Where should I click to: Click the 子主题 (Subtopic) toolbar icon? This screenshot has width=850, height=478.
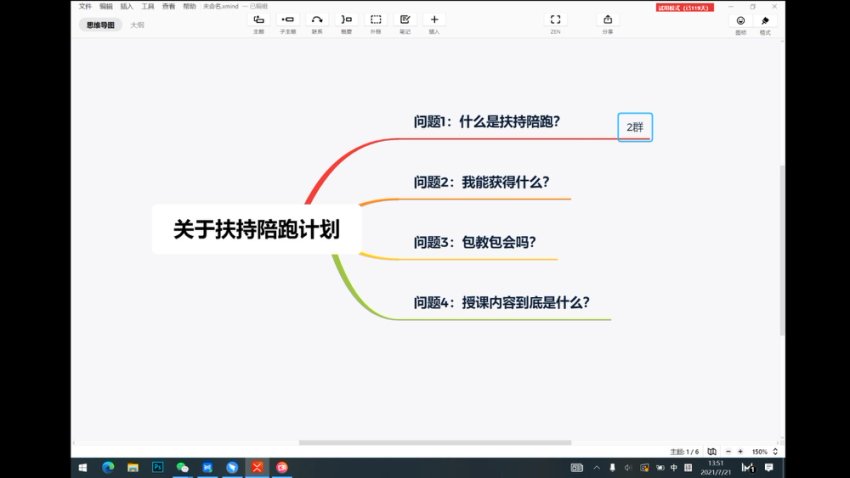(x=288, y=20)
